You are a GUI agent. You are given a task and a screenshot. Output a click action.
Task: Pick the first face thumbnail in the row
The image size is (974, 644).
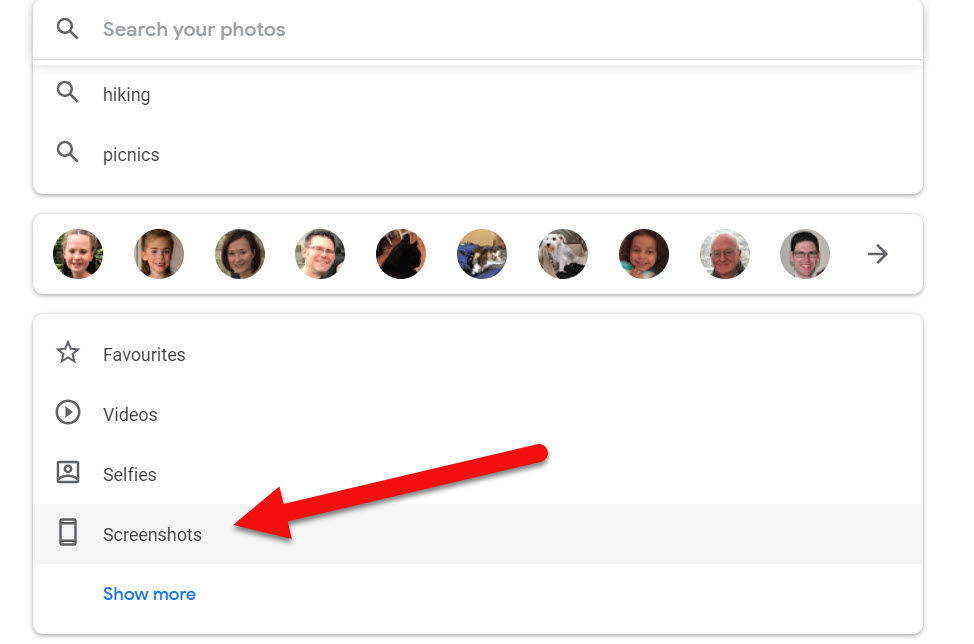pos(78,254)
